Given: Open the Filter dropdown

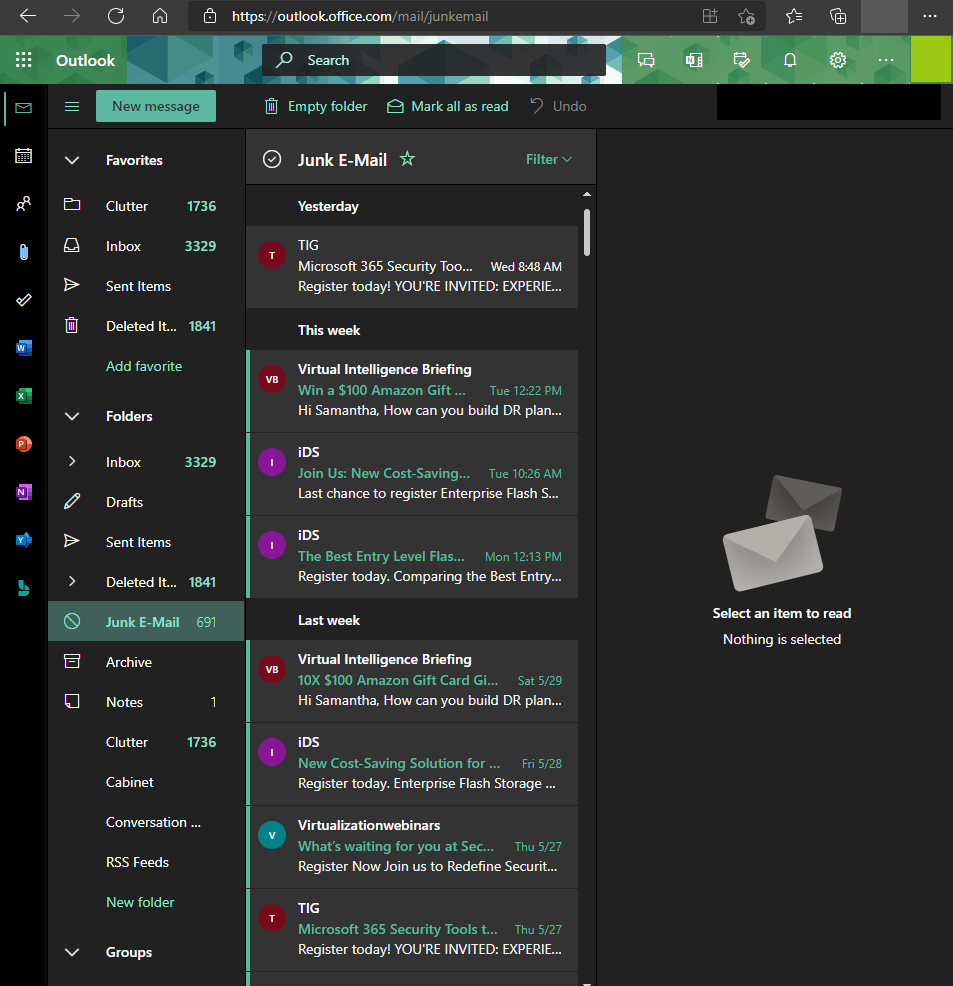Looking at the screenshot, I should 549,159.
